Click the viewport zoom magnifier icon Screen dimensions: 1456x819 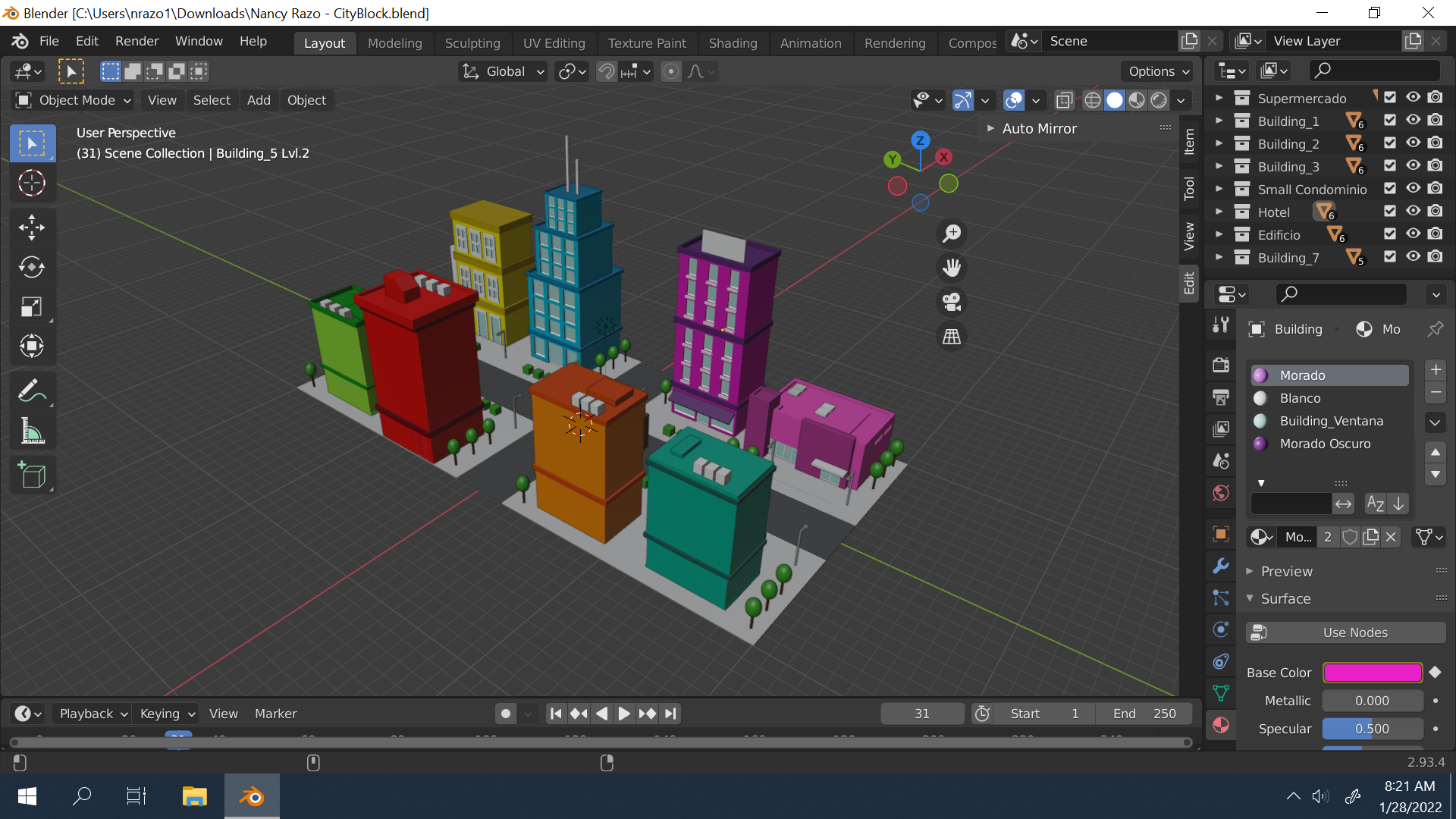pos(952,234)
